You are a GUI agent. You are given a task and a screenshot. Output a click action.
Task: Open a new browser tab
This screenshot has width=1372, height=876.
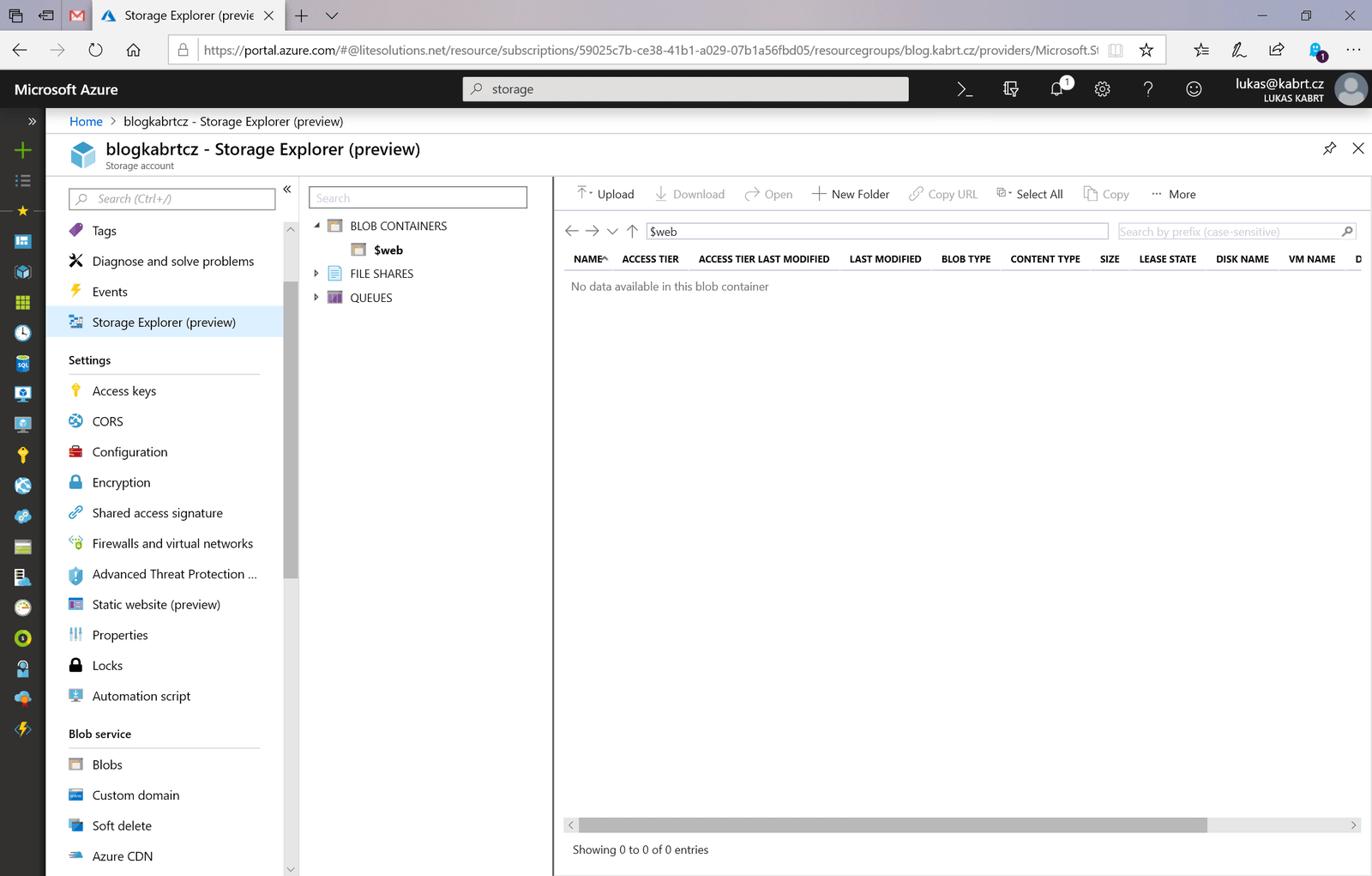click(302, 15)
